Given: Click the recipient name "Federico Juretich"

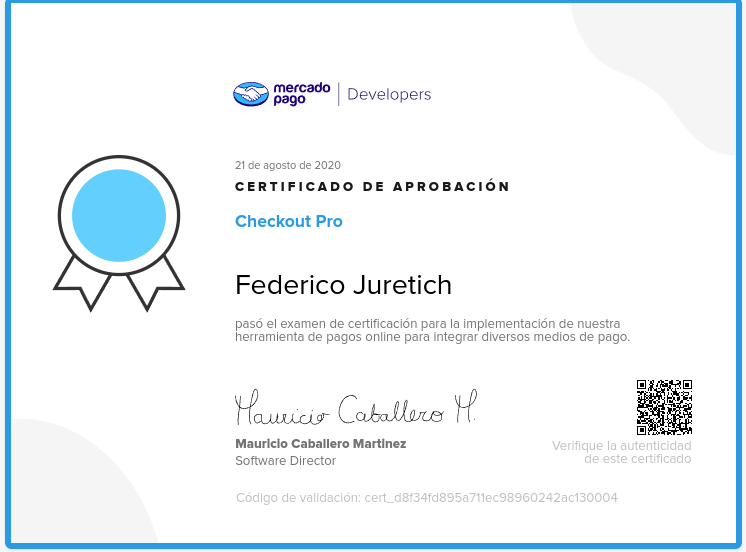Looking at the screenshot, I should tap(344, 285).
